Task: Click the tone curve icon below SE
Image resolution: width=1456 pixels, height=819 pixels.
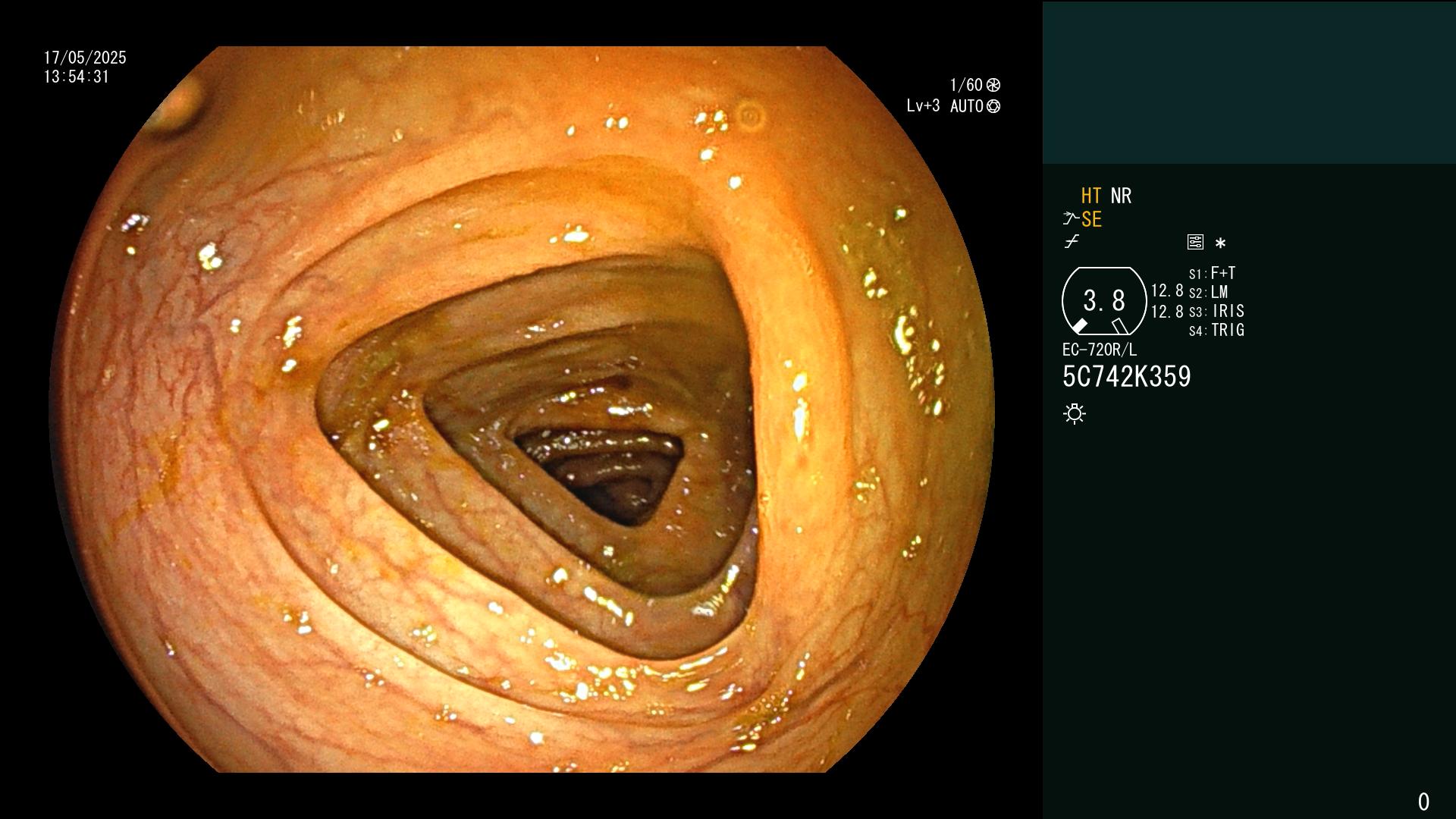Action: point(1072,242)
